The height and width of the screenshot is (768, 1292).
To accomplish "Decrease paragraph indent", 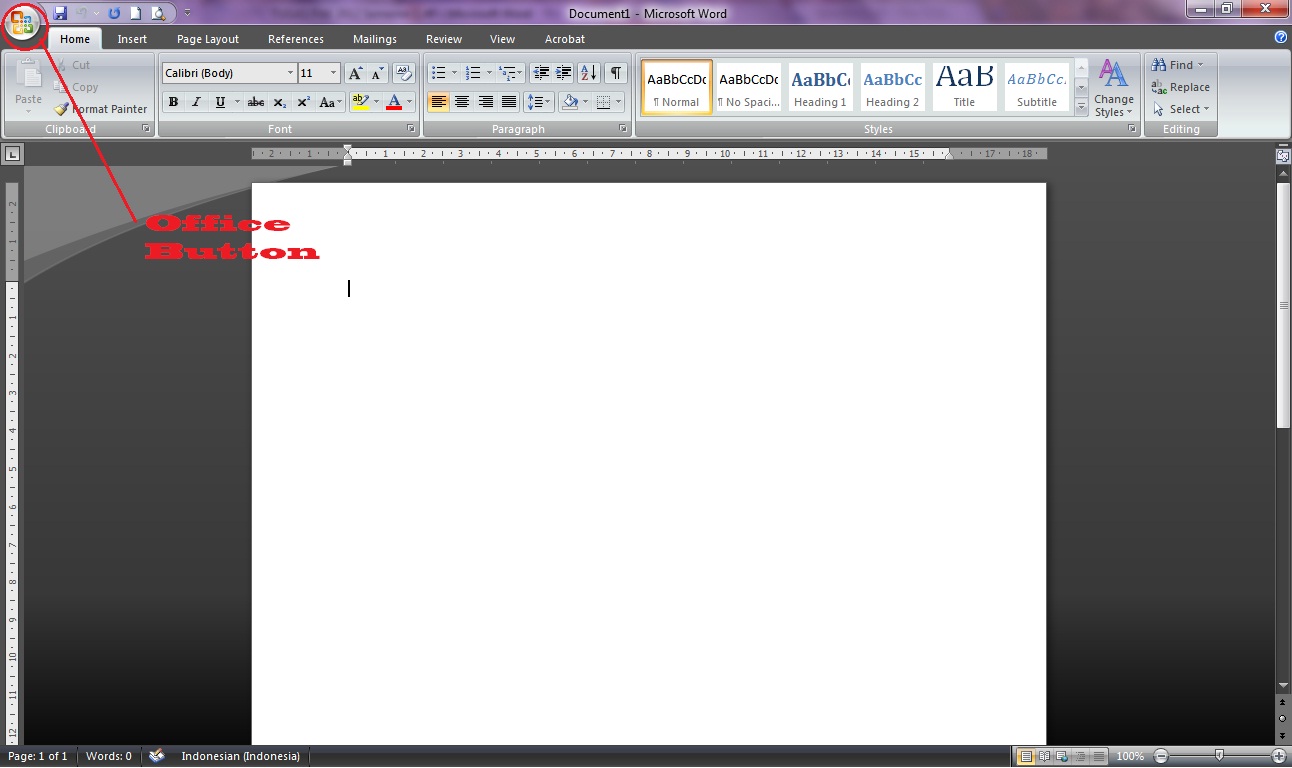I will coord(541,73).
